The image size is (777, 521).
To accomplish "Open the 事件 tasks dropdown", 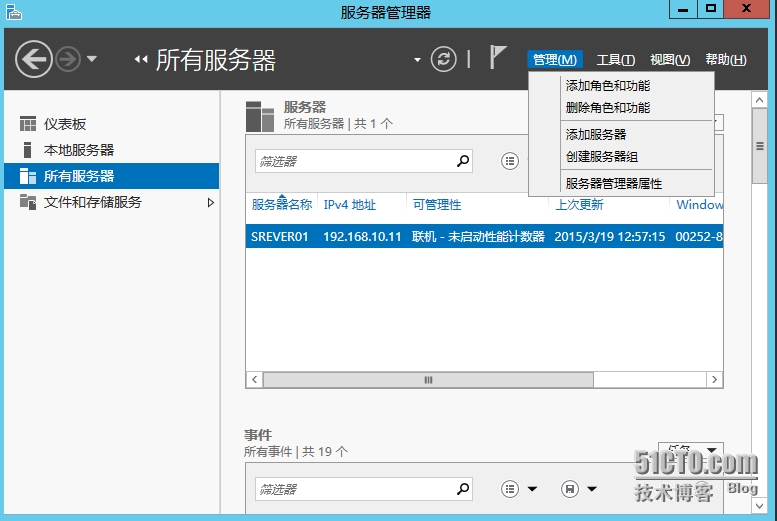I will (x=691, y=449).
